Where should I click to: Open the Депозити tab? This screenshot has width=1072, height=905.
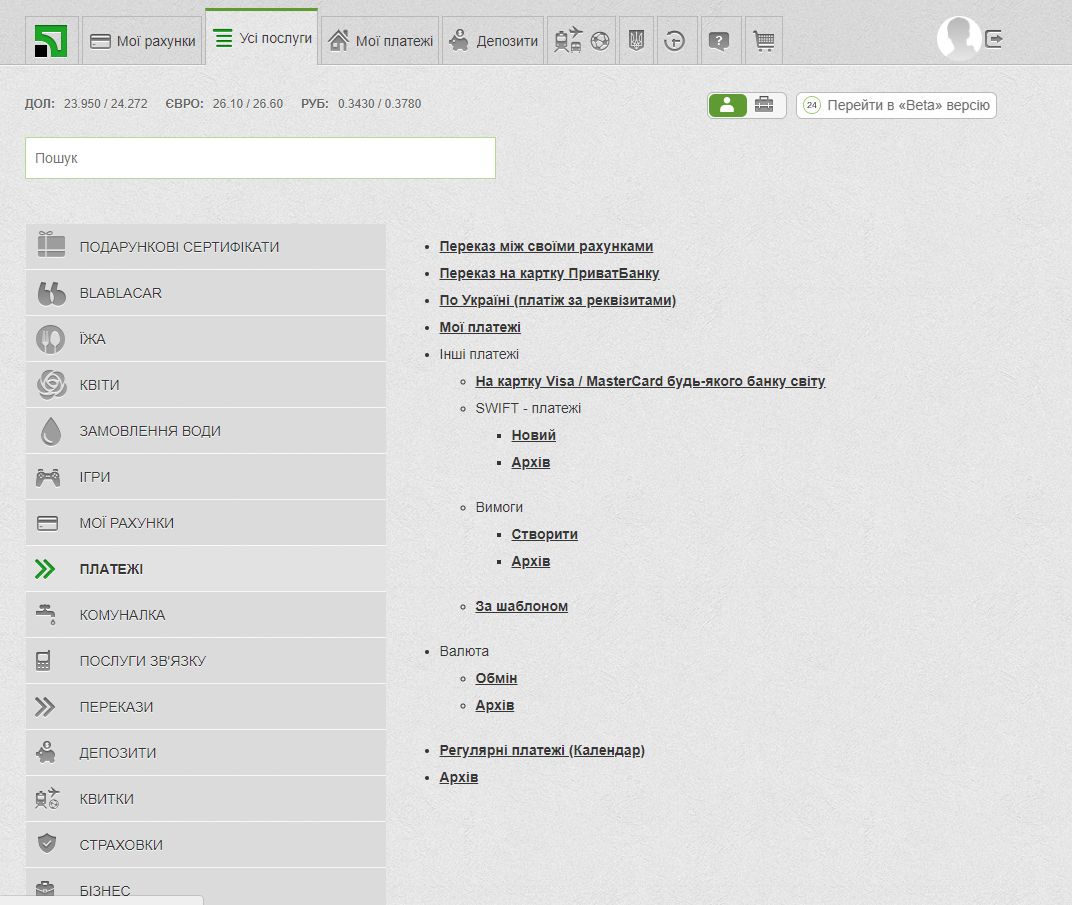(x=493, y=41)
